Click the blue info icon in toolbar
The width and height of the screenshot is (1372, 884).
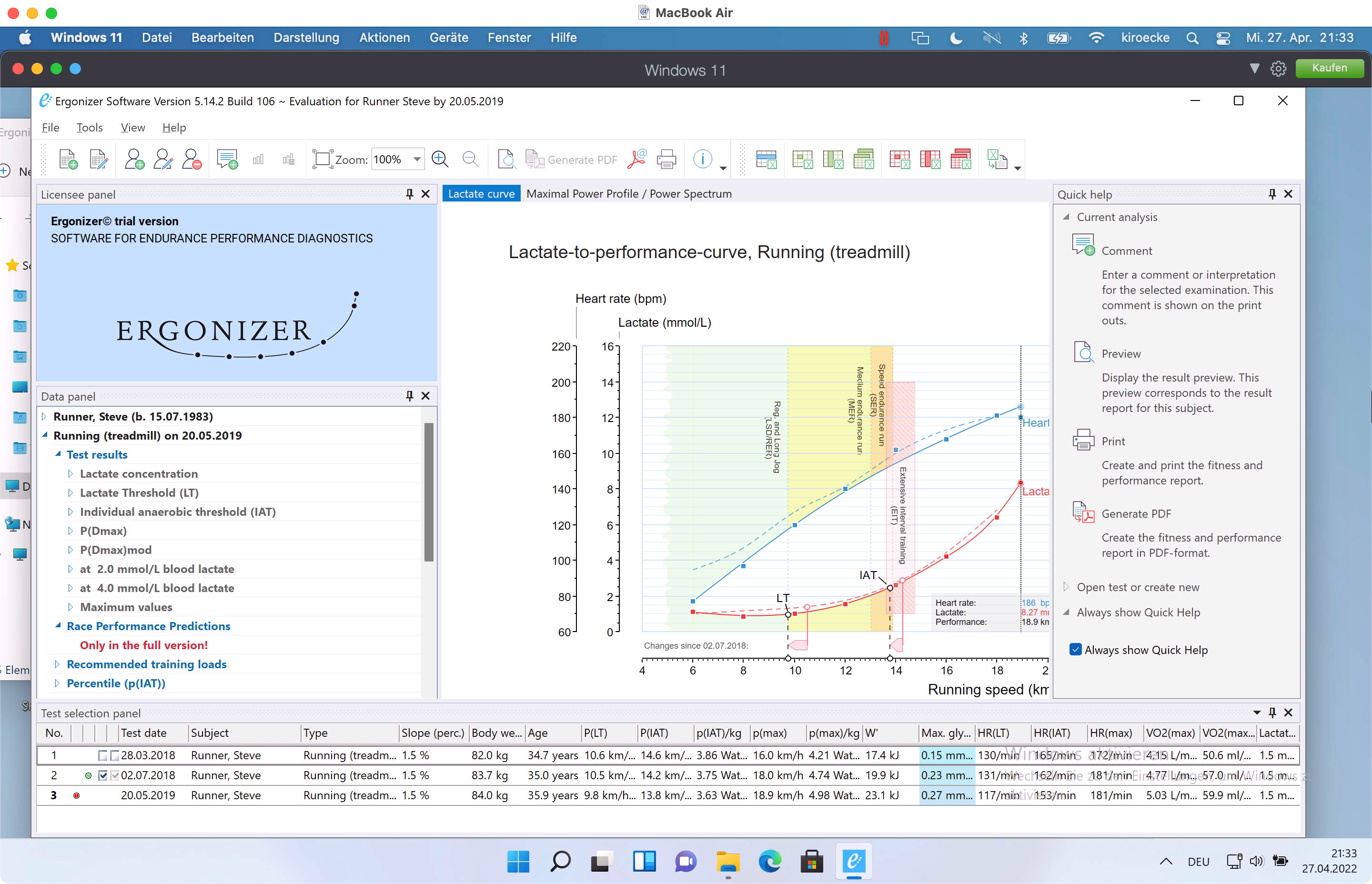tap(703, 159)
